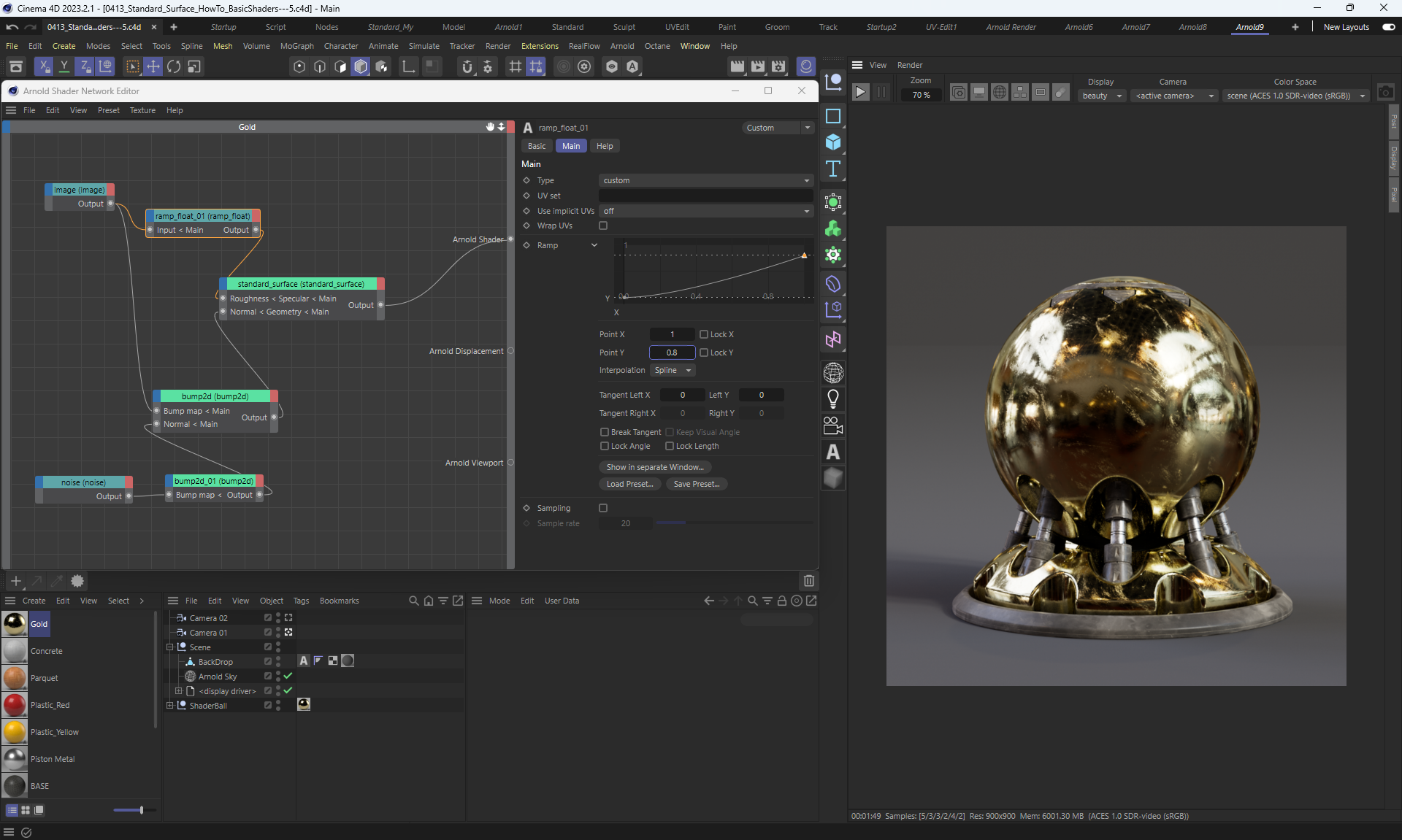Click the render snapshot camera icon
Image resolution: width=1402 pixels, height=840 pixels.
point(1385,93)
